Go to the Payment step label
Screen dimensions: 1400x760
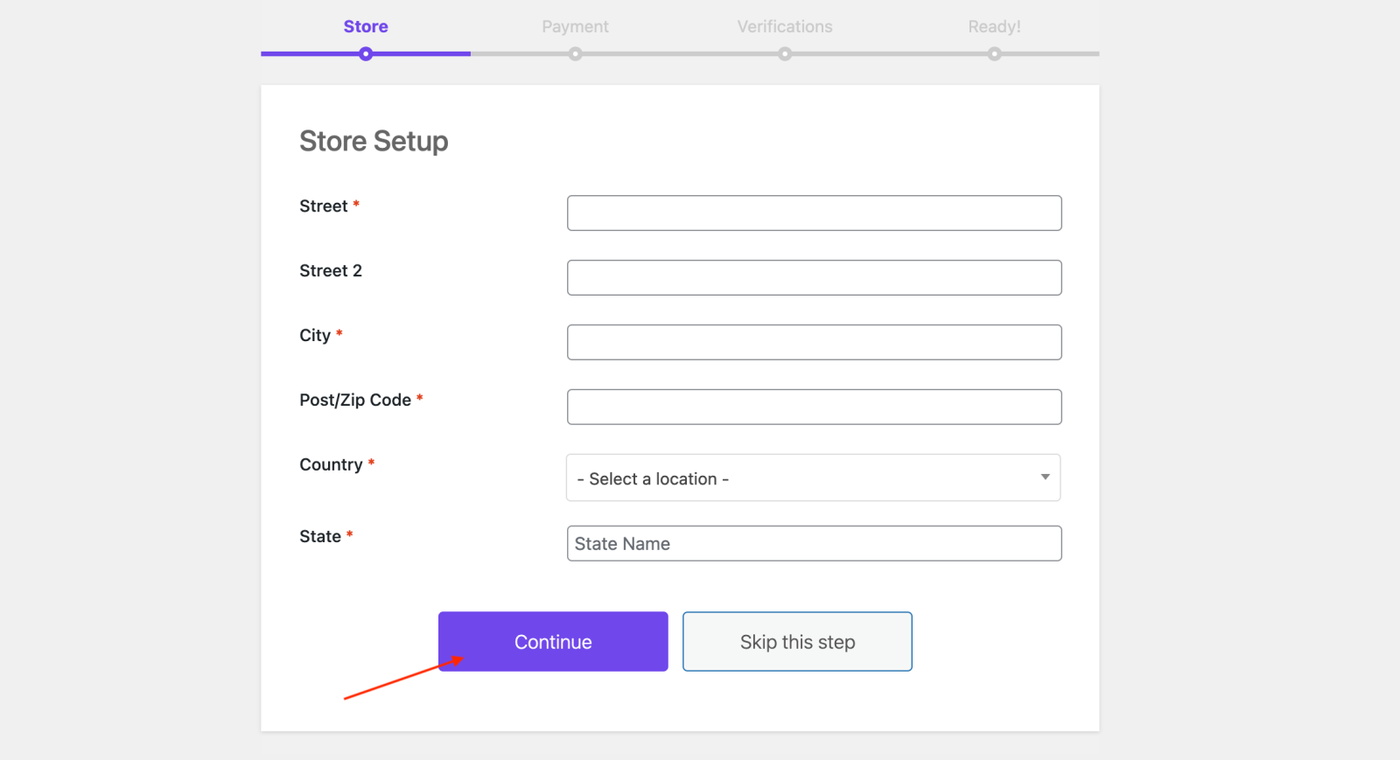(x=575, y=27)
